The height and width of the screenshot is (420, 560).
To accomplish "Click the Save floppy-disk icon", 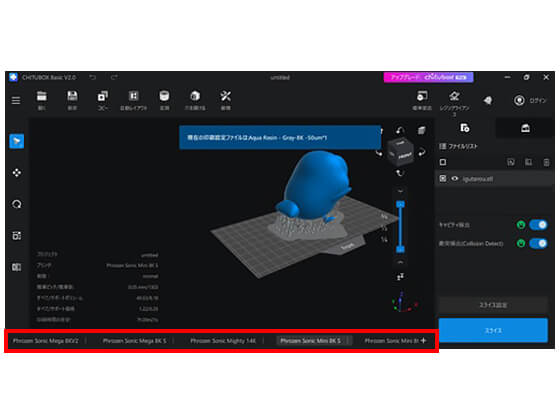I will 72,96.
